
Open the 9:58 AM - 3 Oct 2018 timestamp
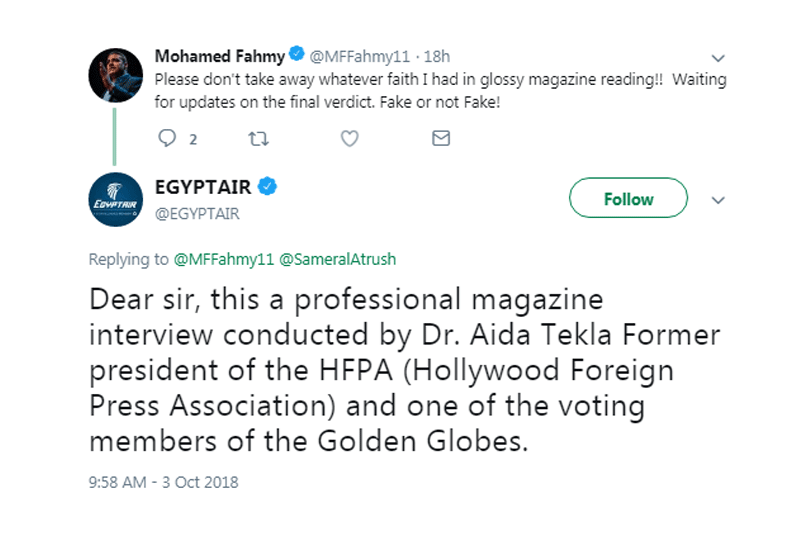pos(164,482)
